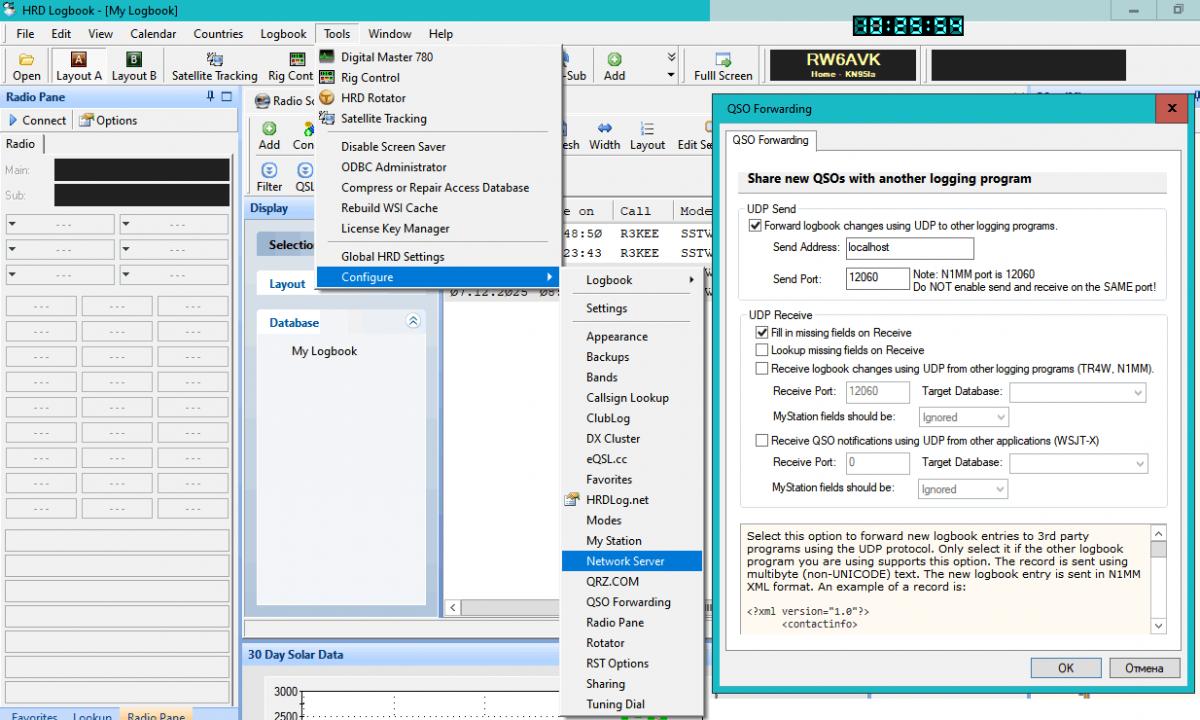
Task: Click the Connect play icon in Radio Pane
Action: point(14,120)
